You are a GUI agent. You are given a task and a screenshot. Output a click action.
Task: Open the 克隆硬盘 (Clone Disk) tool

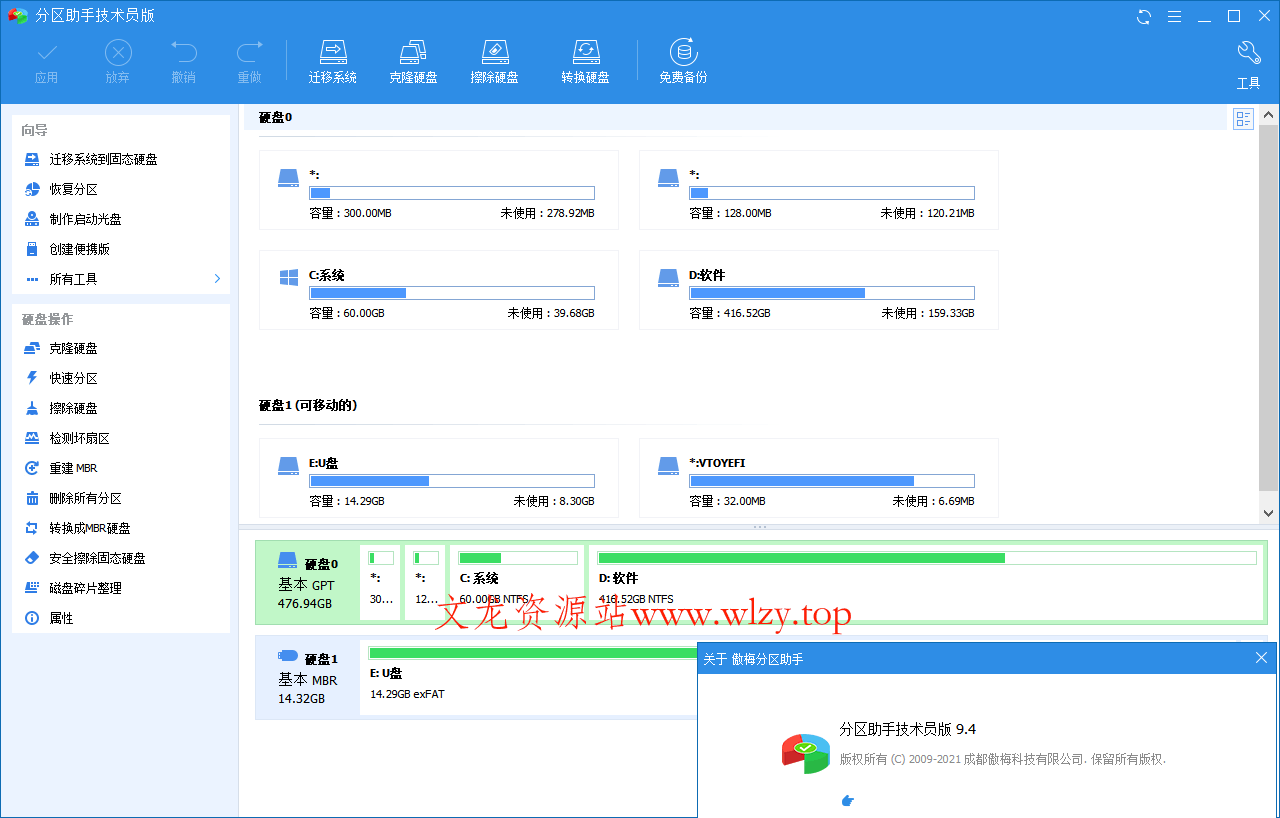pos(413,58)
